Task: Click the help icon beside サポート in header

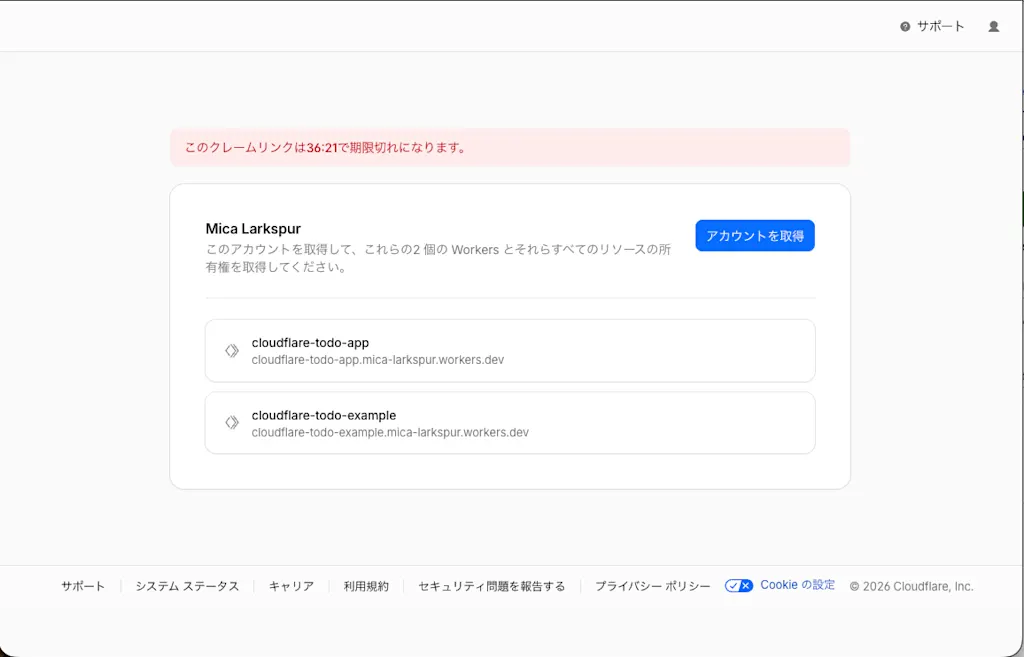Action: (904, 27)
